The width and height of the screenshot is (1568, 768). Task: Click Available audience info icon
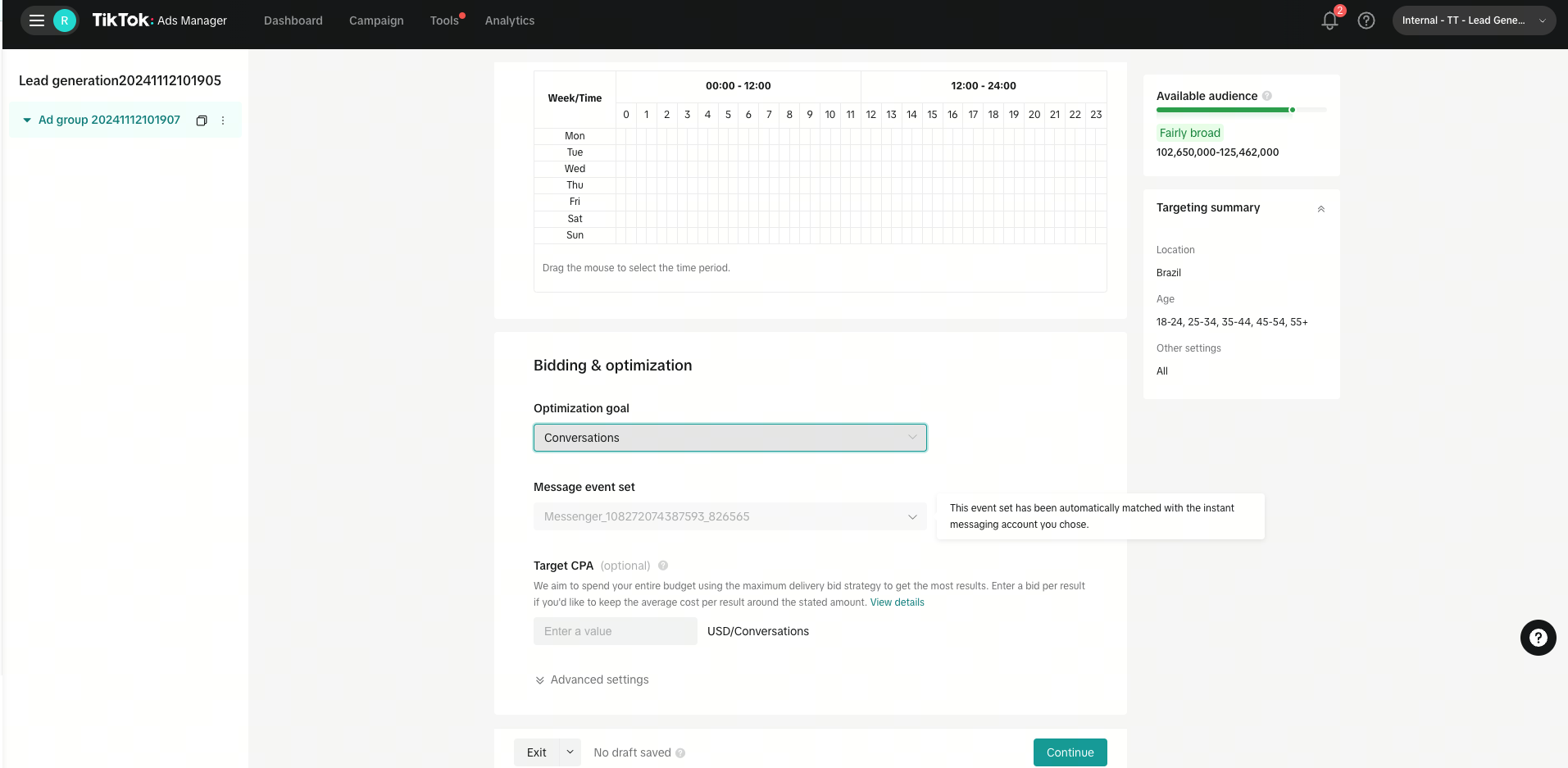[x=1267, y=96]
